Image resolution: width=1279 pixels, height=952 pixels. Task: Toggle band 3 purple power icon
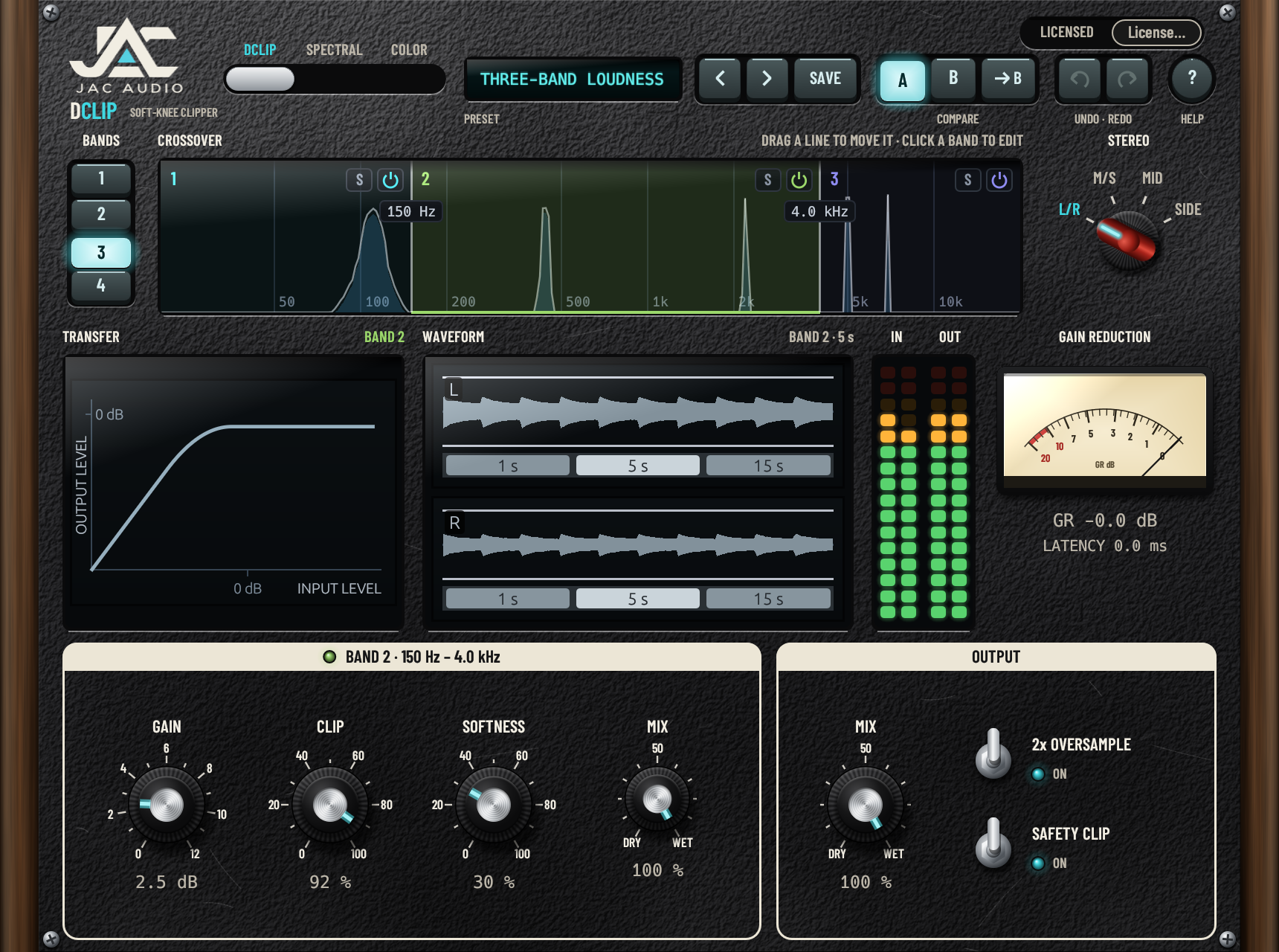(999, 180)
